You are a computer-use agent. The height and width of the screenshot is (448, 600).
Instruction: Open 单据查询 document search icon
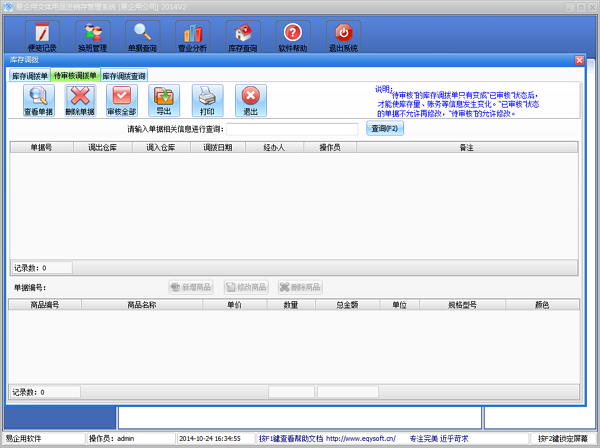pos(143,37)
